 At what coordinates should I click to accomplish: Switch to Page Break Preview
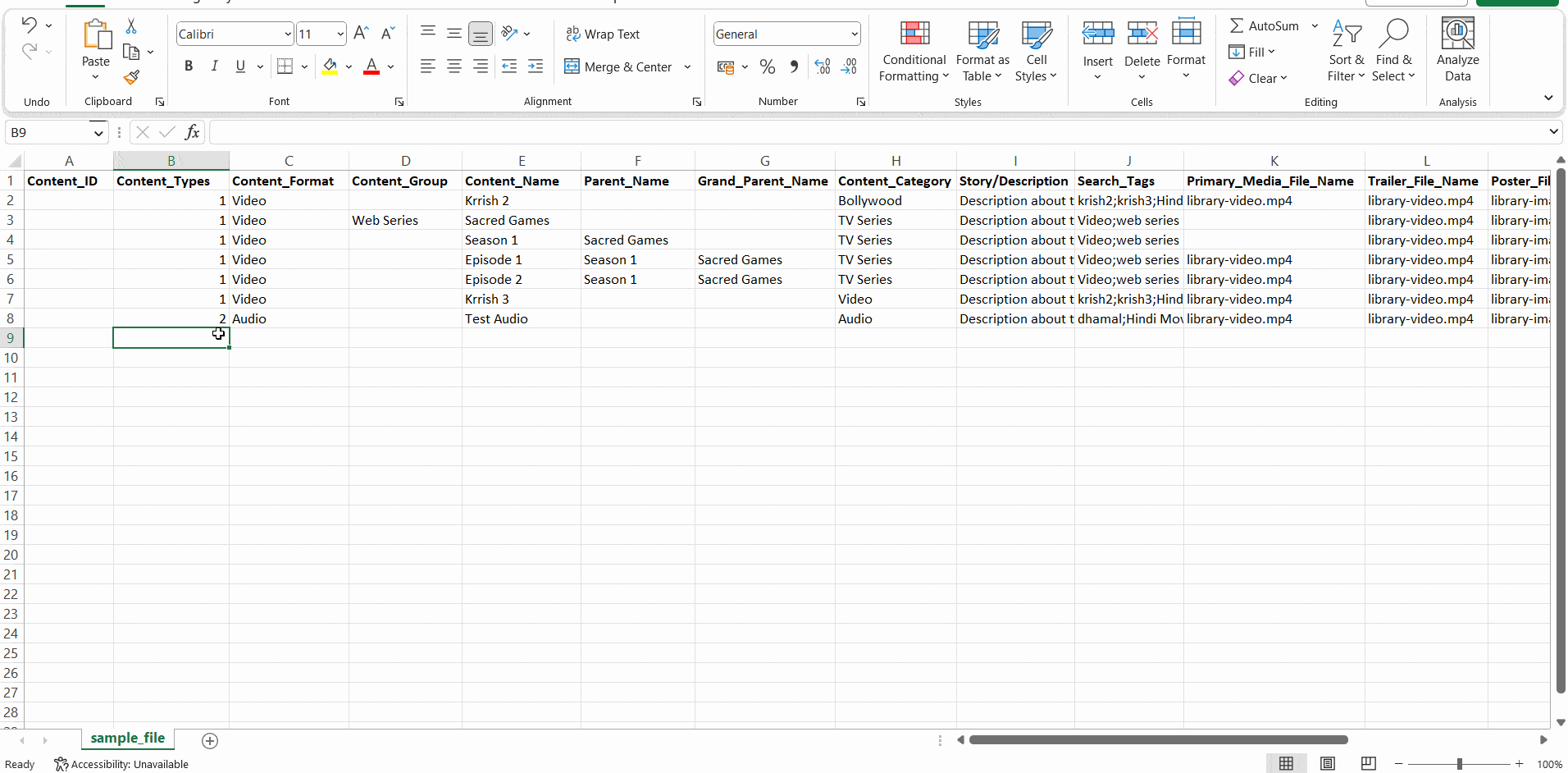point(1369,764)
